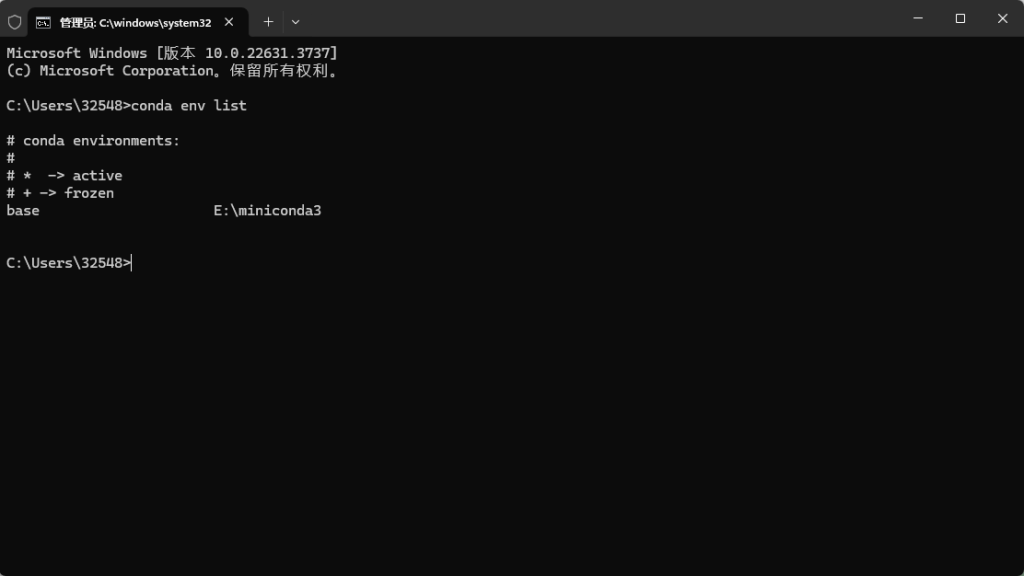Click the administrator shield icon
Screen dimensions: 1024x576
pyautogui.click(x=14, y=21)
